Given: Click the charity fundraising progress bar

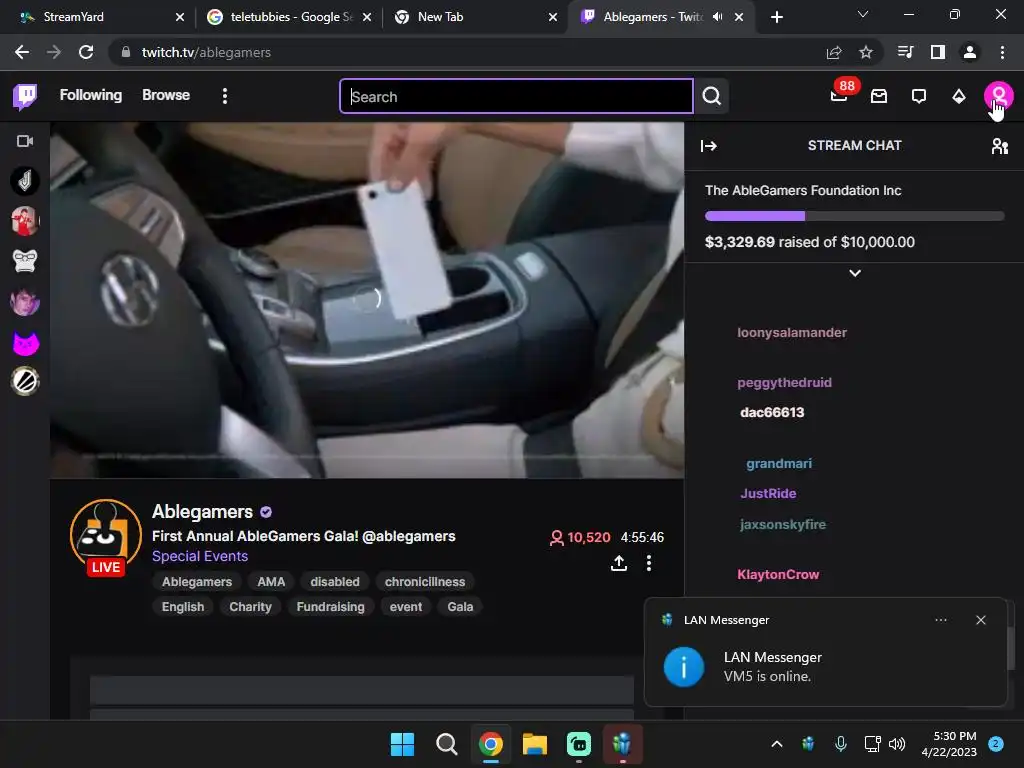Looking at the screenshot, I should tap(854, 216).
